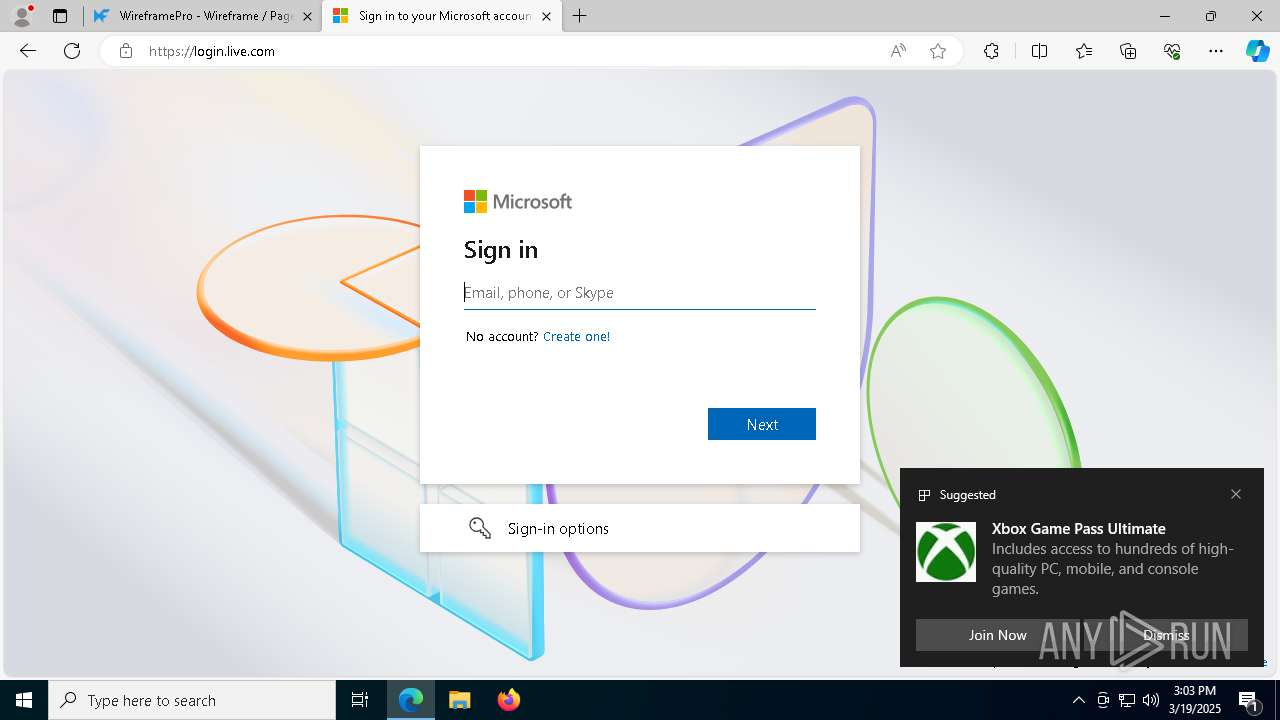Screen dimensions: 1280x720
Task: Open the Extensions puzzle icon
Action: pos(991,51)
